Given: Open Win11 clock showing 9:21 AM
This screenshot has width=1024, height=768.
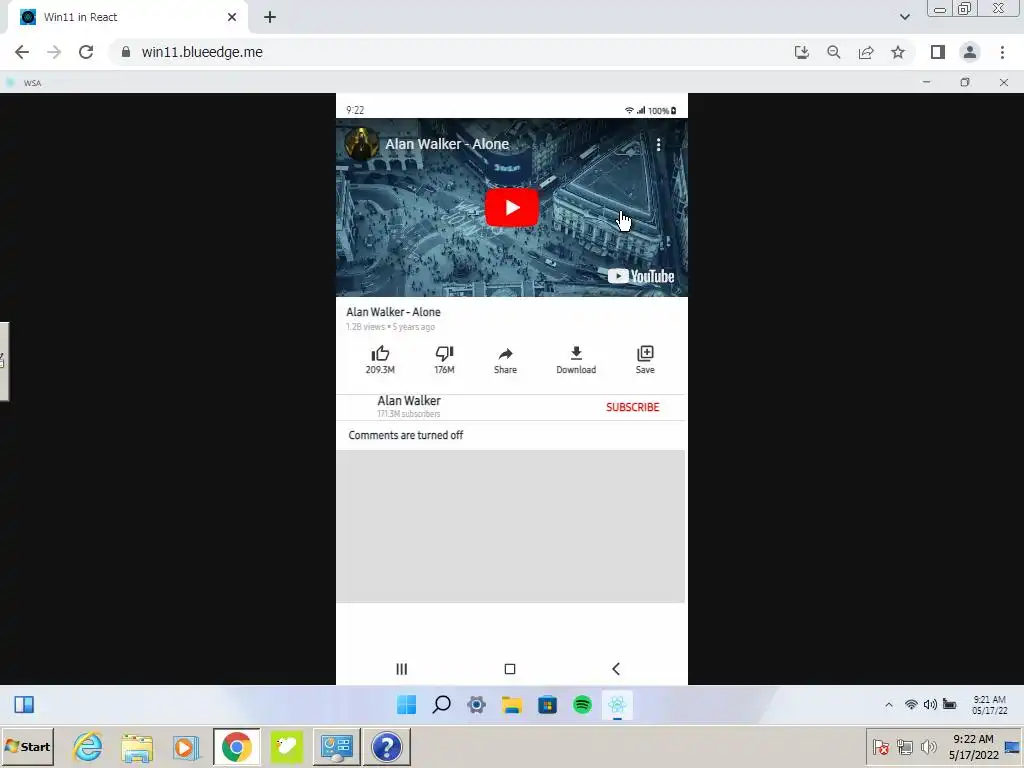Looking at the screenshot, I should click(989, 705).
